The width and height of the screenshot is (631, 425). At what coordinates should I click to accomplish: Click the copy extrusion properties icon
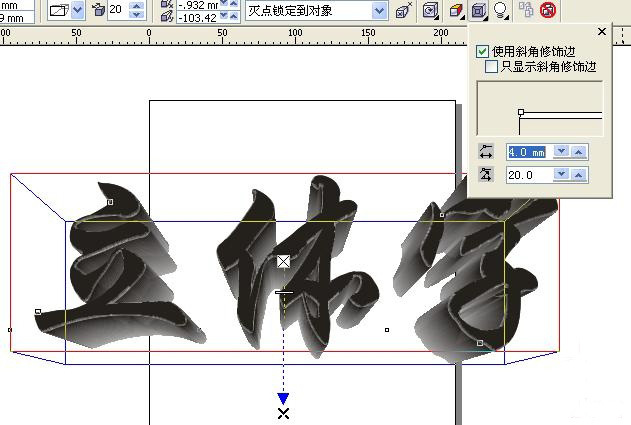(x=526, y=11)
